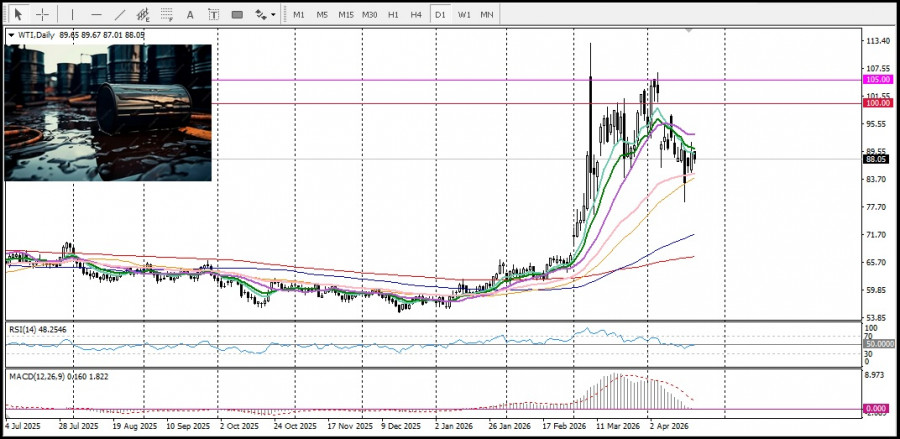
Task: Select the MN monthly timeframe
Action: click(487, 14)
